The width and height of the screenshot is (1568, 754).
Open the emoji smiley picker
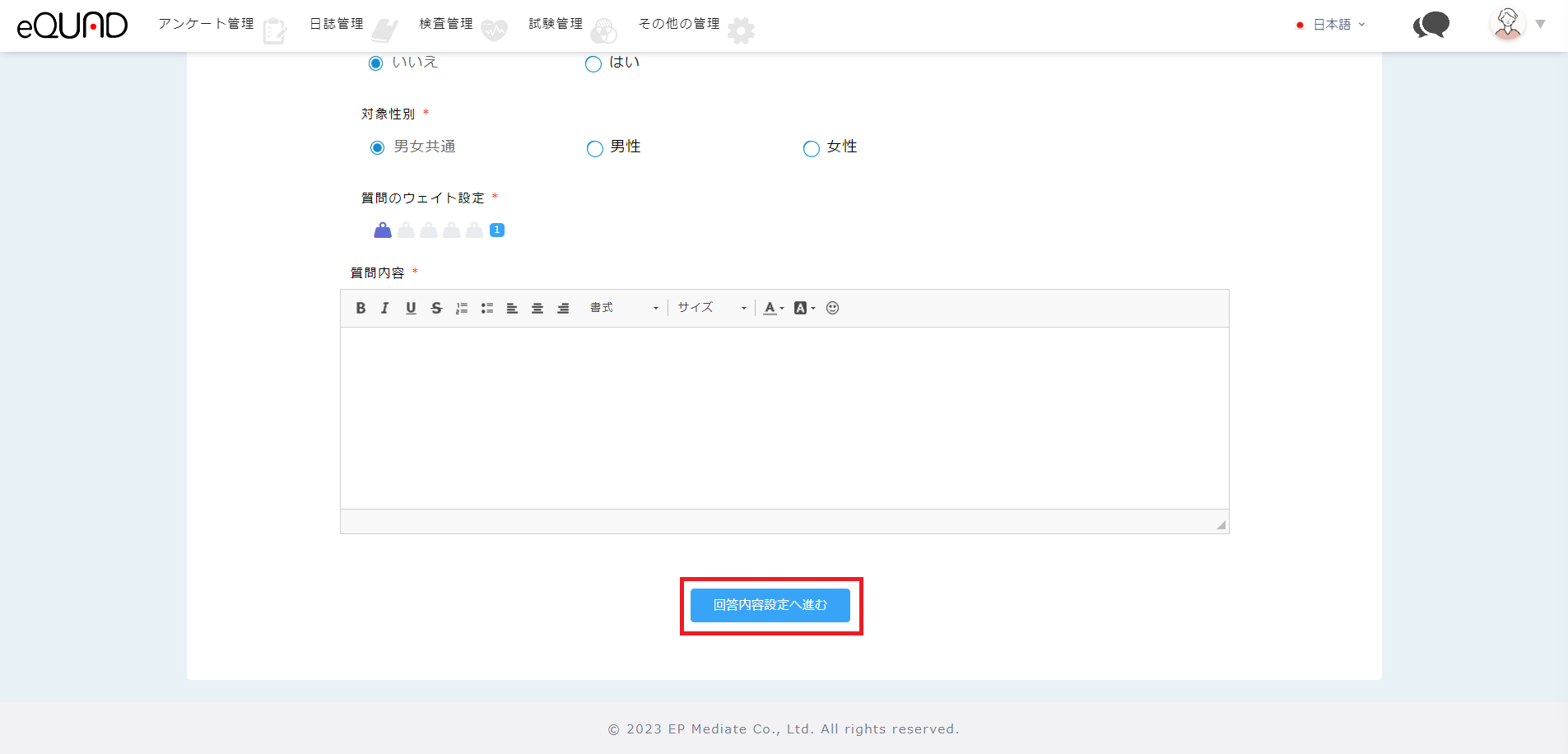832,308
